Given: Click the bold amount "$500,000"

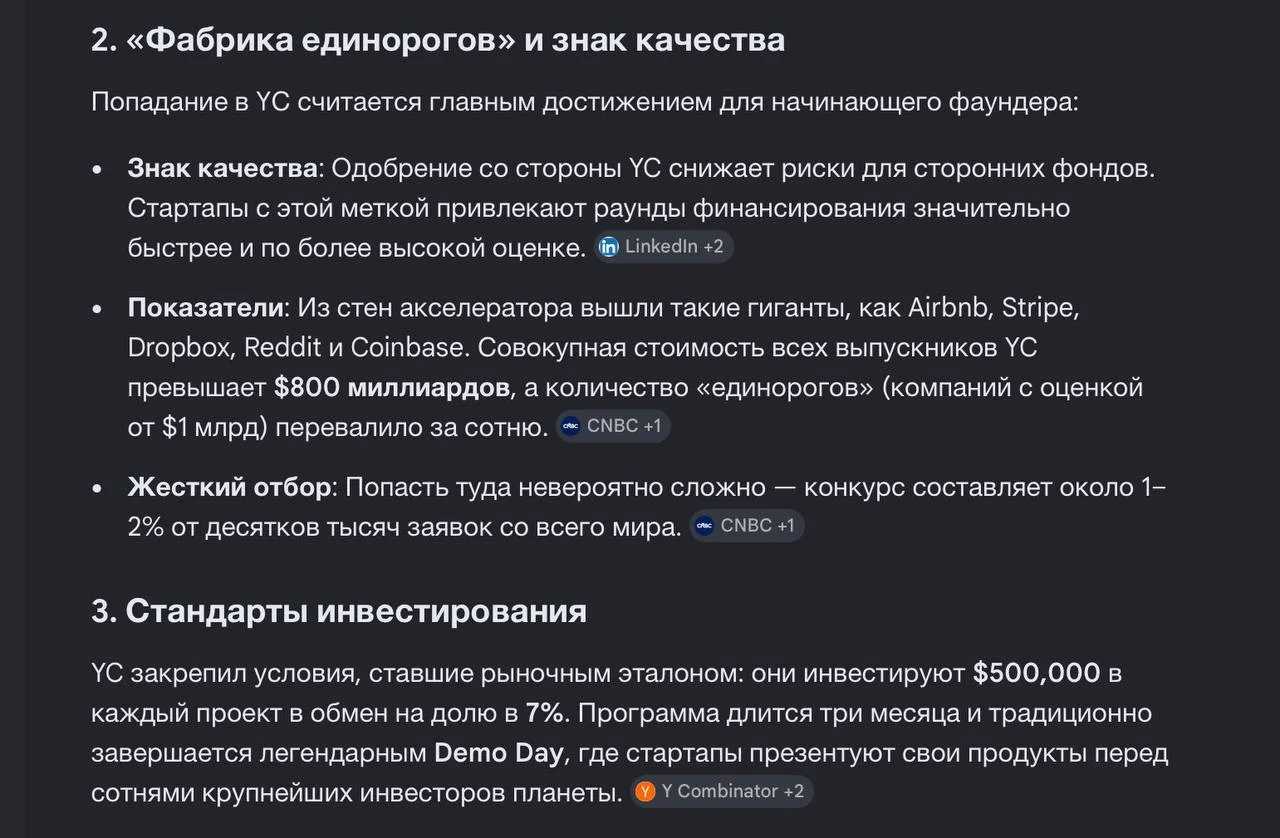Looking at the screenshot, I should 1036,673.
